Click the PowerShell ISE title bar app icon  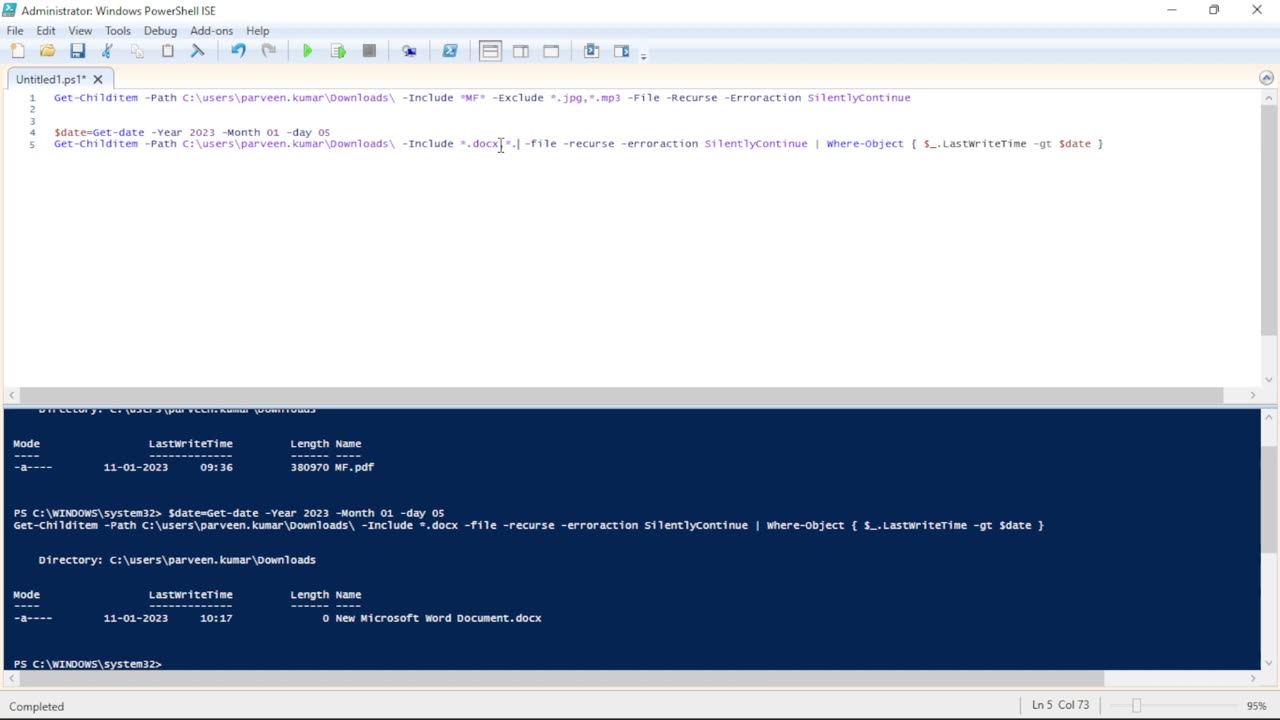coord(10,10)
